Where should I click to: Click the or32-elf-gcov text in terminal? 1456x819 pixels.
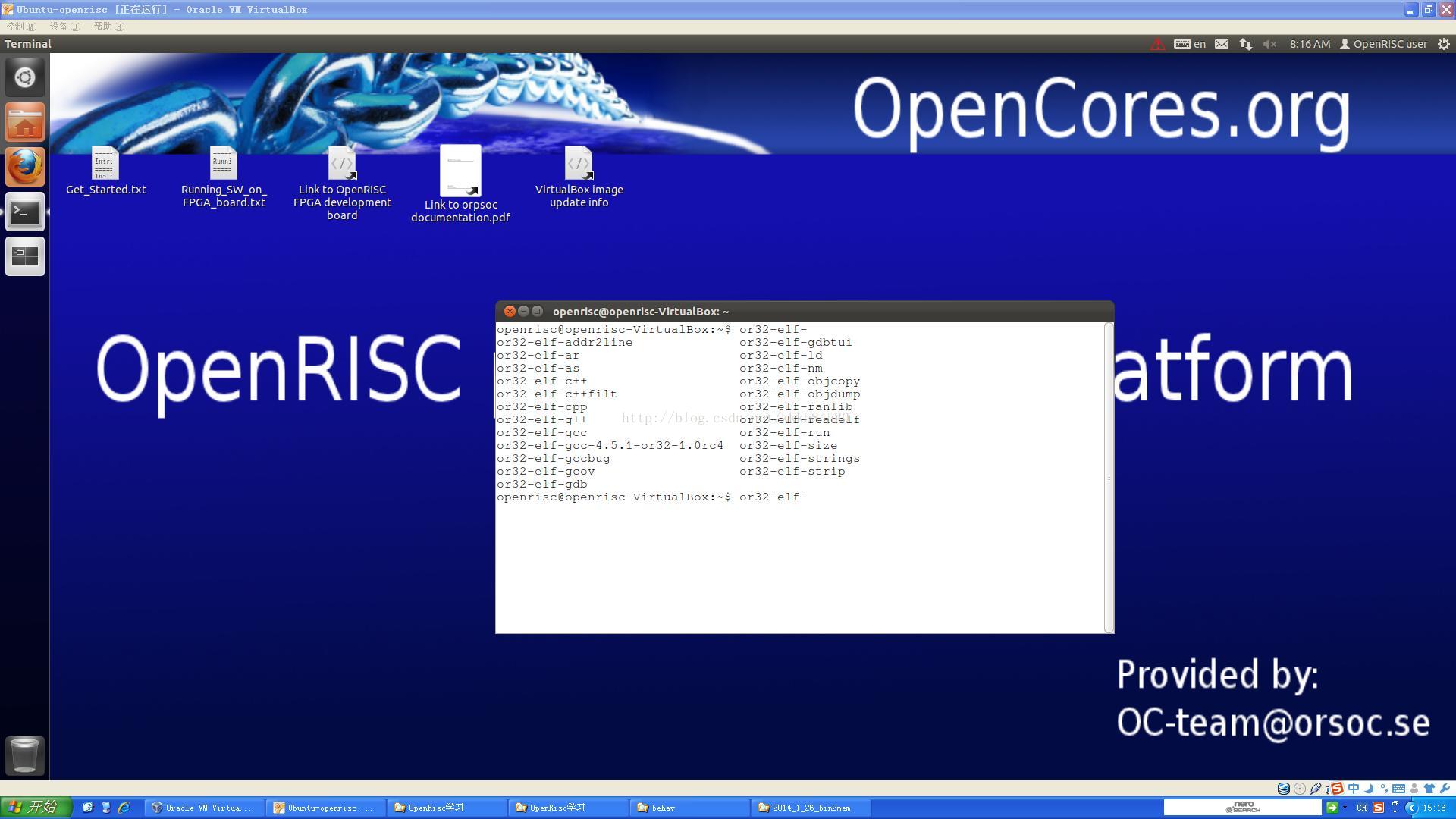(x=545, y=472)
